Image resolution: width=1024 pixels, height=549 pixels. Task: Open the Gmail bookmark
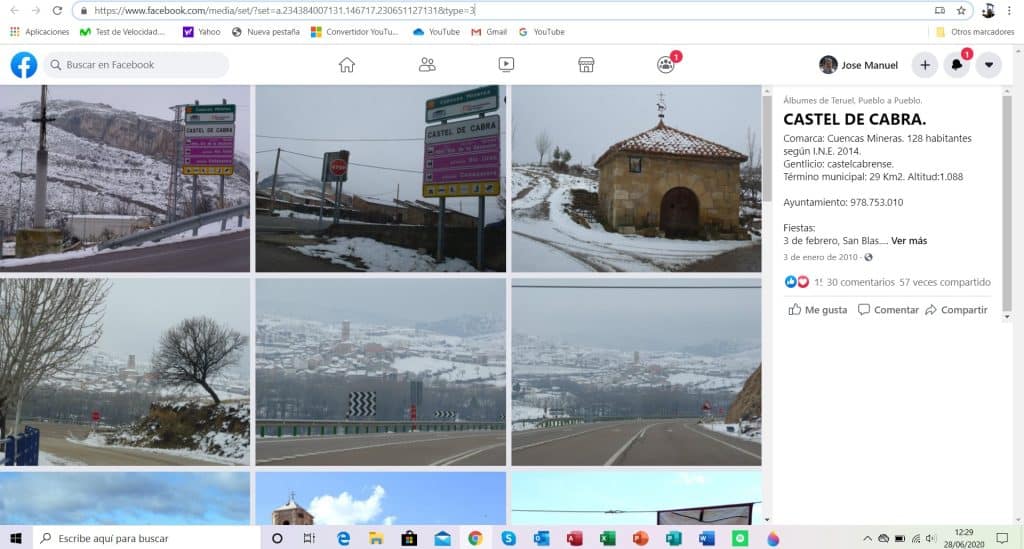pyautogui.click(x=489, y=31)
